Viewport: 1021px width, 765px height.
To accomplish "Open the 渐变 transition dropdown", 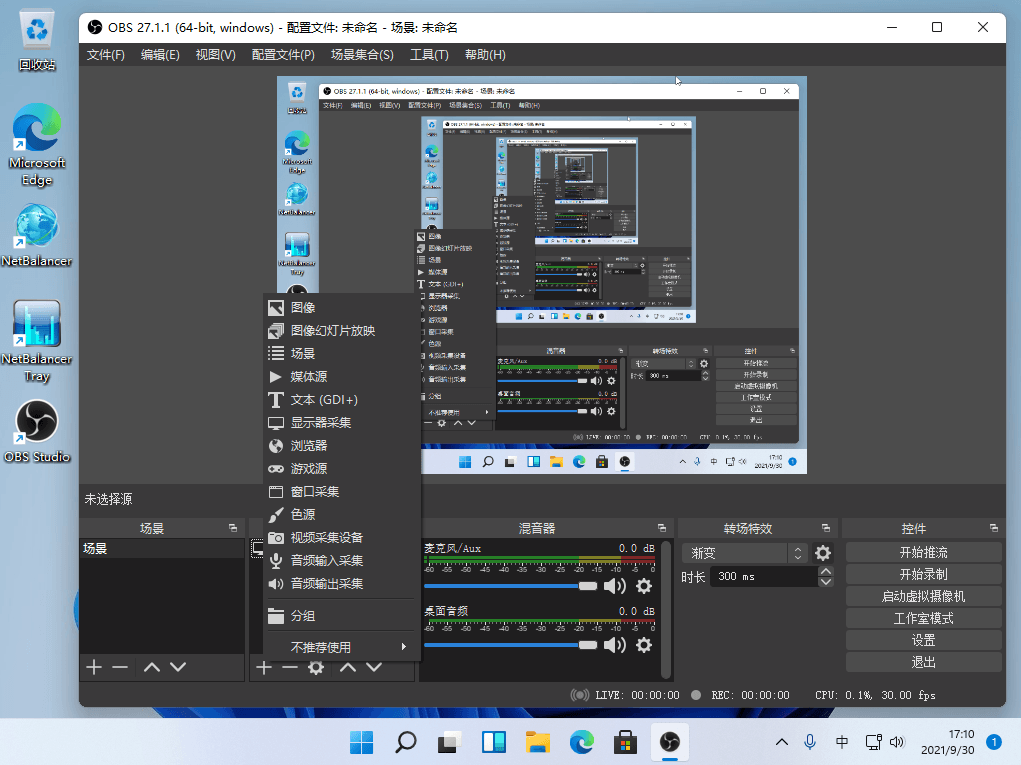I will pyautogui.click(x=744, y=553).
